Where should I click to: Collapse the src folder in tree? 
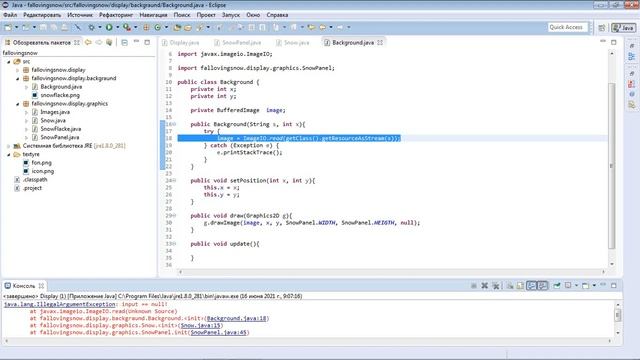pyautogui.click(x=9, y=62)
